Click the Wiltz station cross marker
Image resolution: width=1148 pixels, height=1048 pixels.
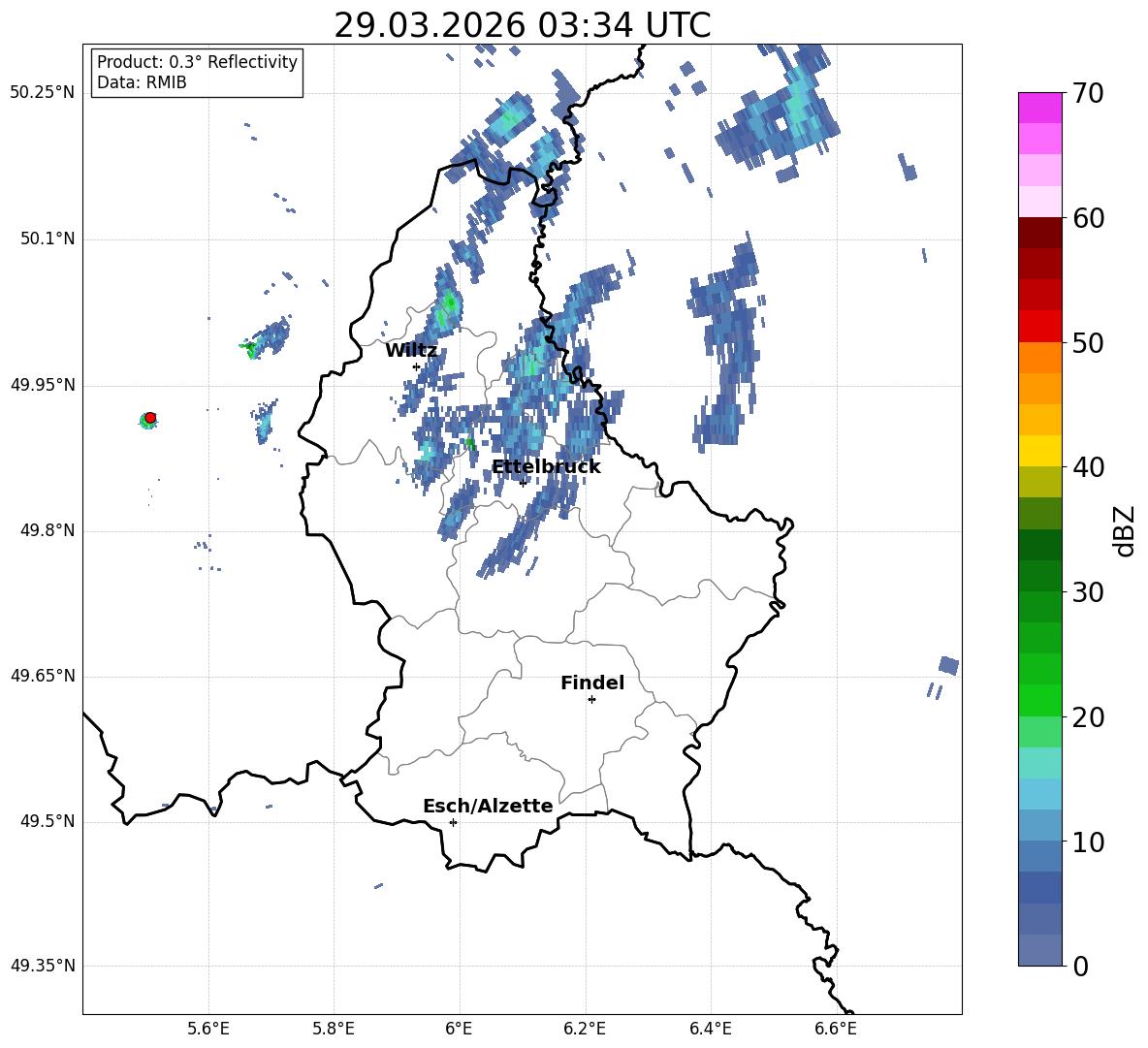[417, 366]
